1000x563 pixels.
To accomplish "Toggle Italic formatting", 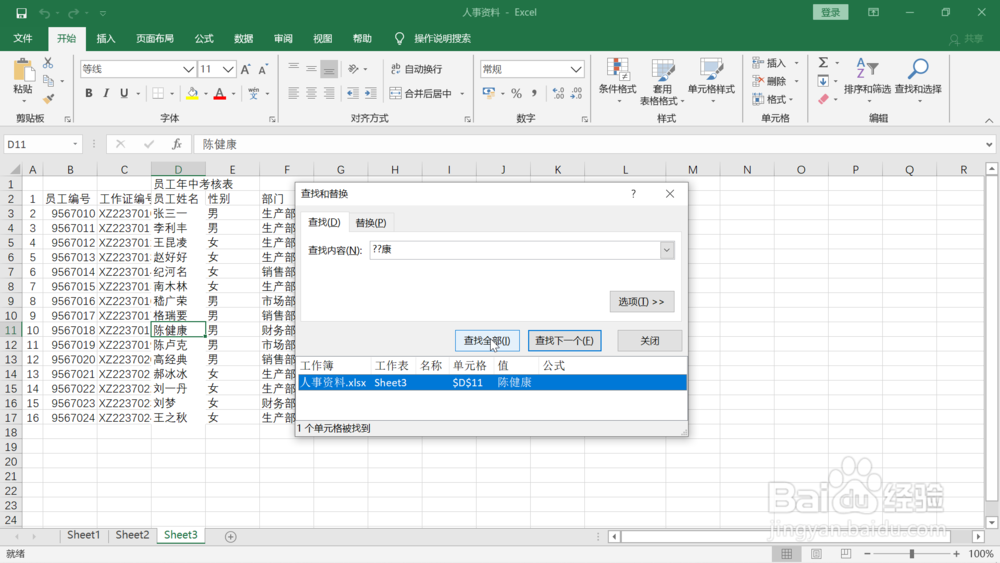I will pyautogui.click(x=106, y=93).
